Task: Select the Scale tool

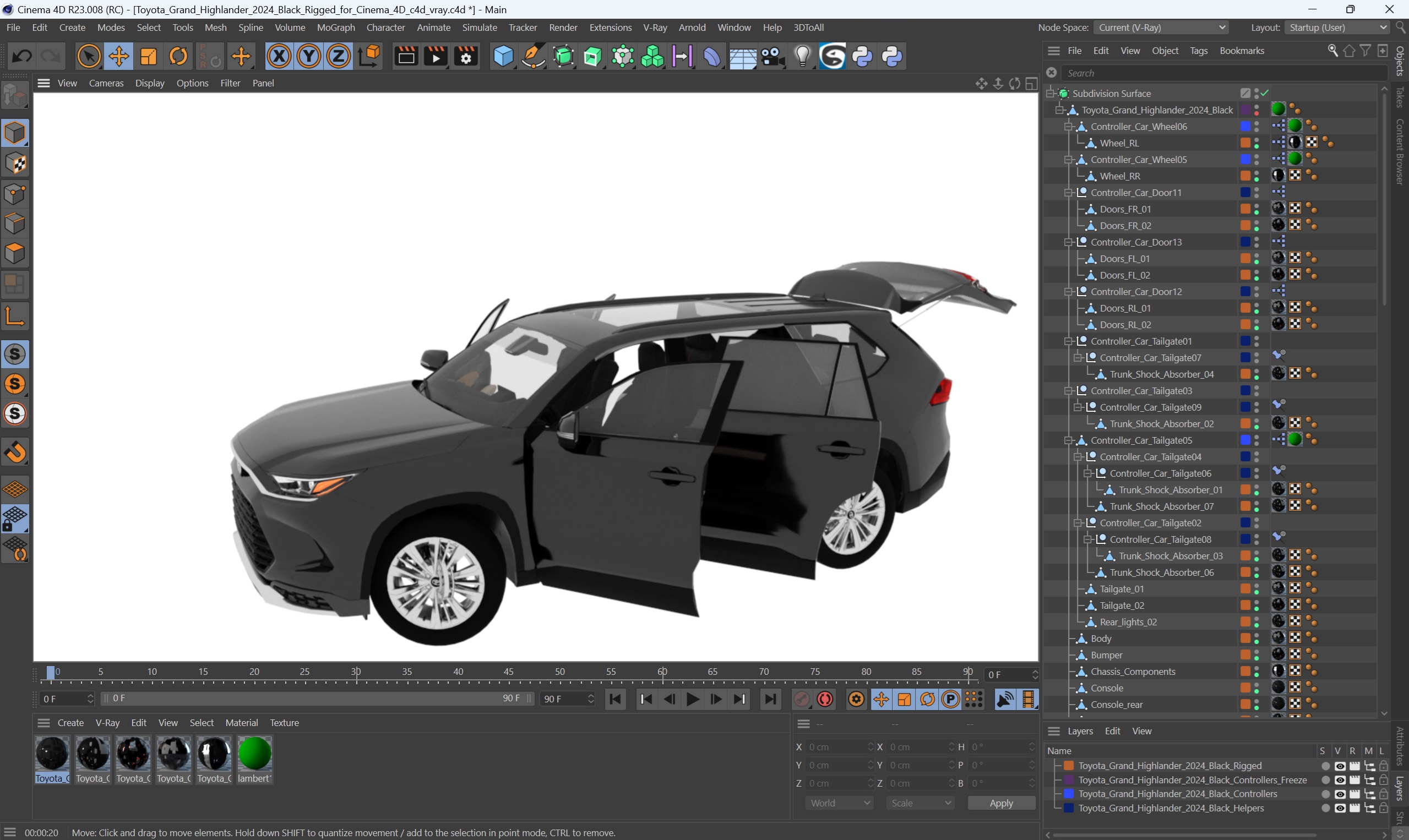Action: [x=148, y=57]
